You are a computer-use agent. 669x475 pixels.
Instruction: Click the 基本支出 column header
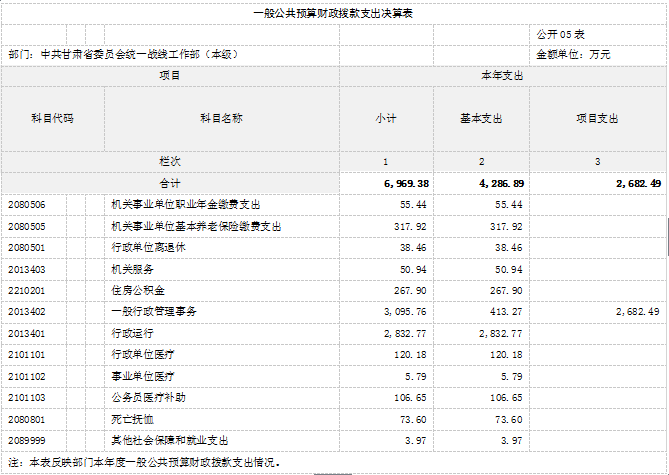point(481,119)
